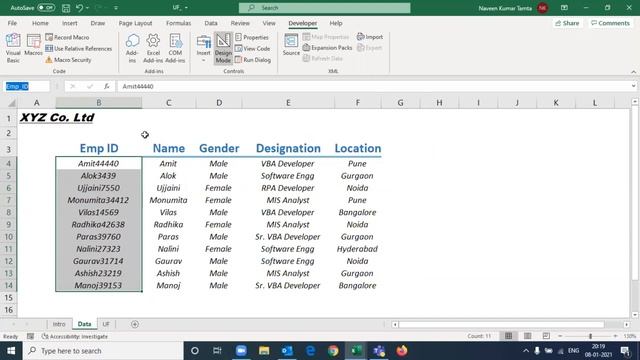Viewport: 640px width, 360px height.
Task: Toggle Design Mode off
Action: [x=223, y=48]
